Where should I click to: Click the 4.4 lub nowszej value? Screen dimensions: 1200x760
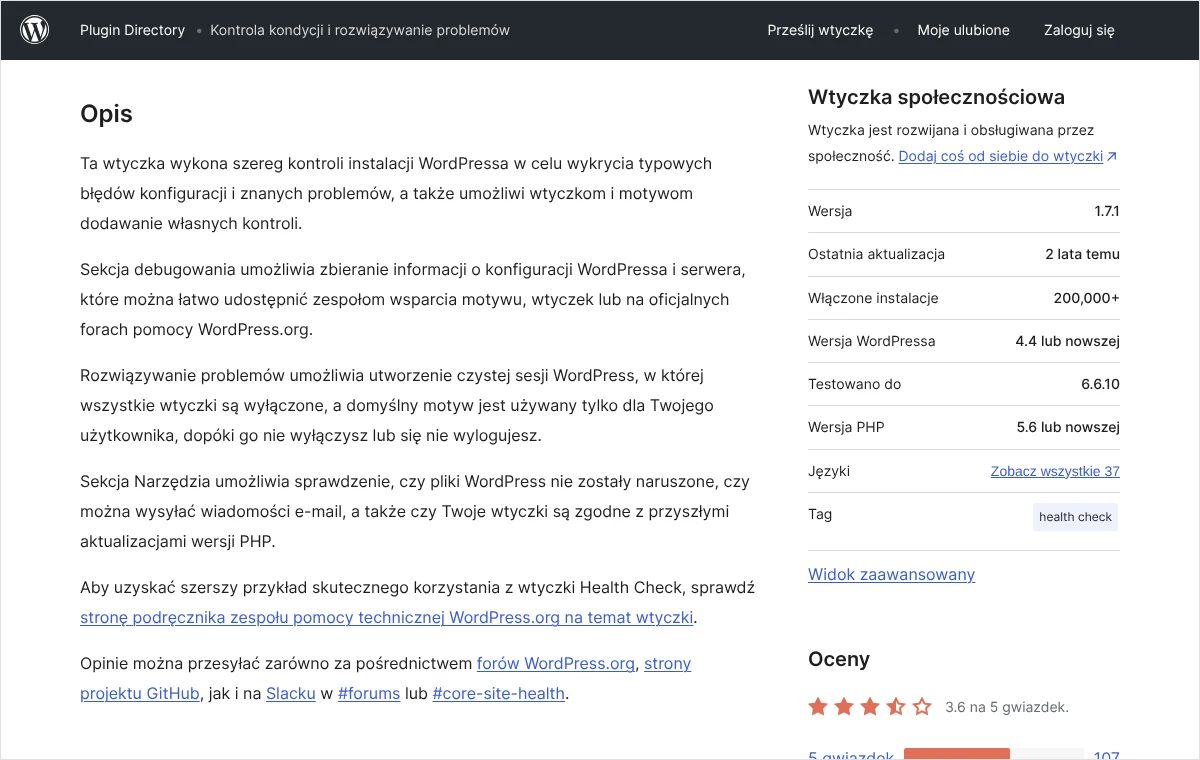tap(1067, 341)
